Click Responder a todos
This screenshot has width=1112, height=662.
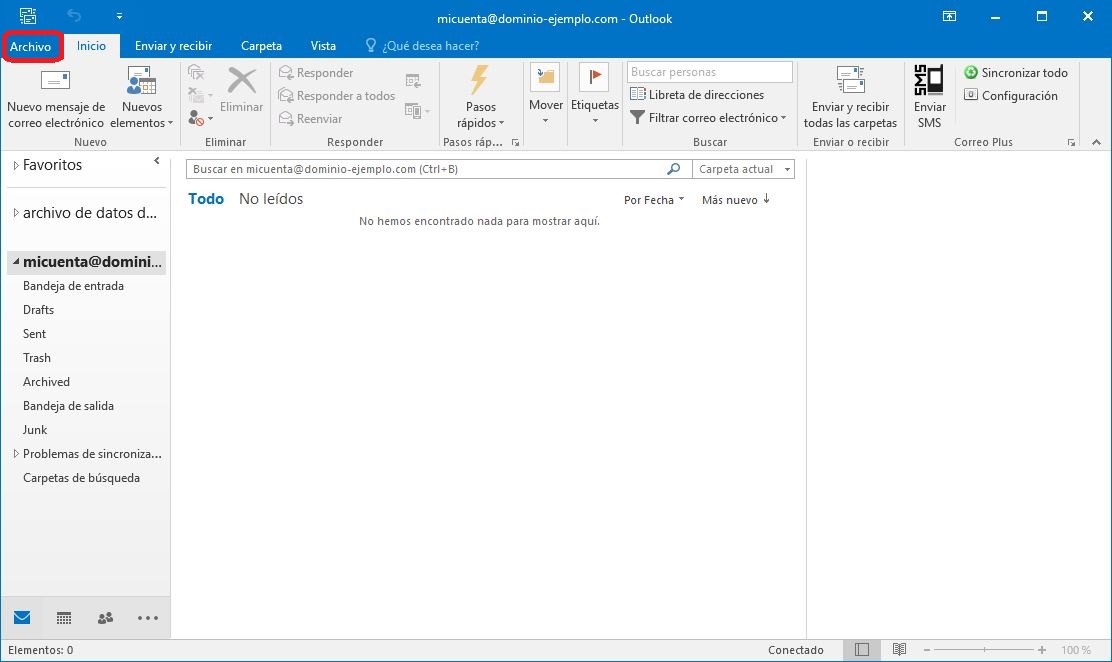point(337,95)
